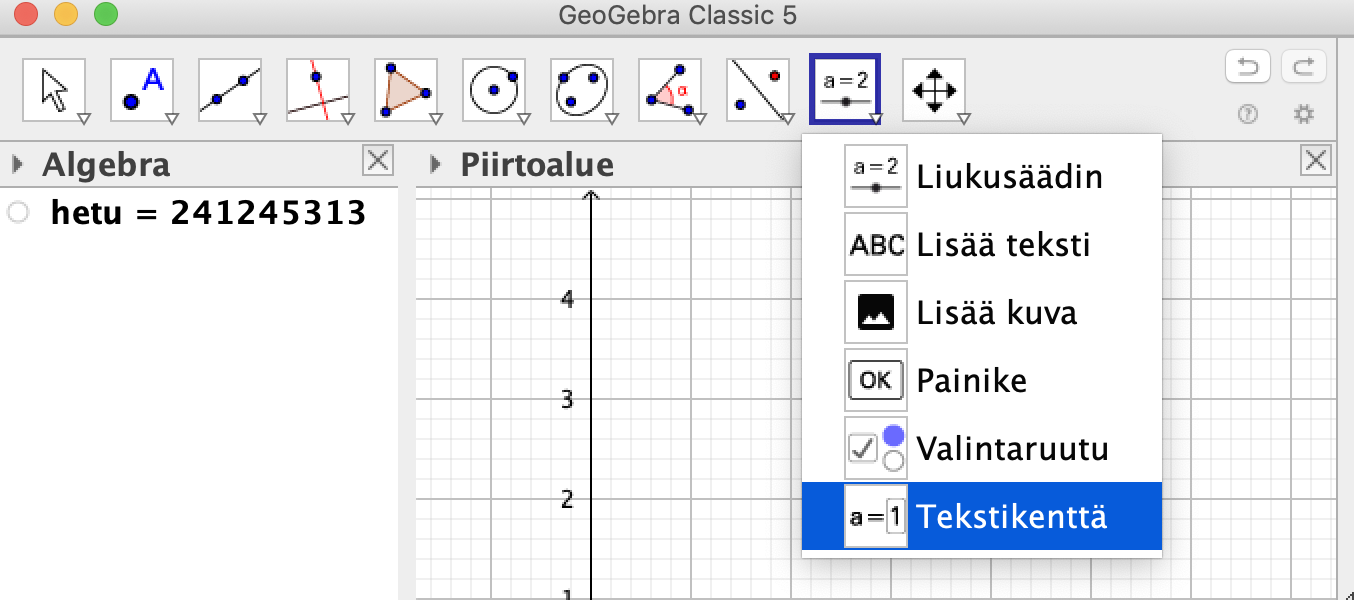1354x600 pixels.
Task: Select the Move Graphics View tool
Action: pos(933,90)
